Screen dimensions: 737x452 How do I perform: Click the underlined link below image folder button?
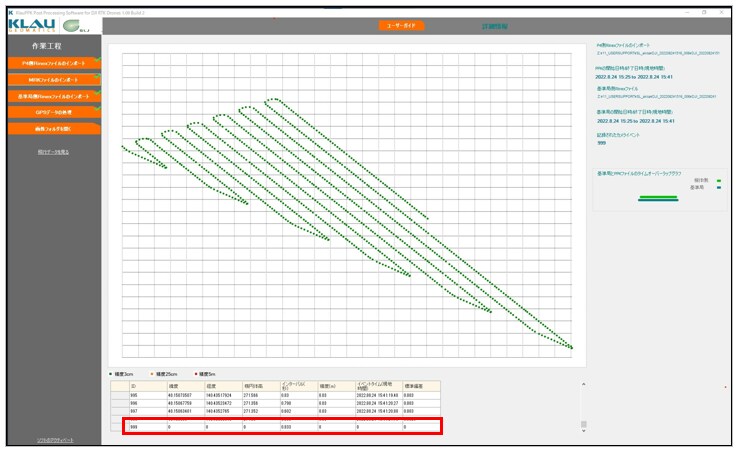[x=53, y=152]
